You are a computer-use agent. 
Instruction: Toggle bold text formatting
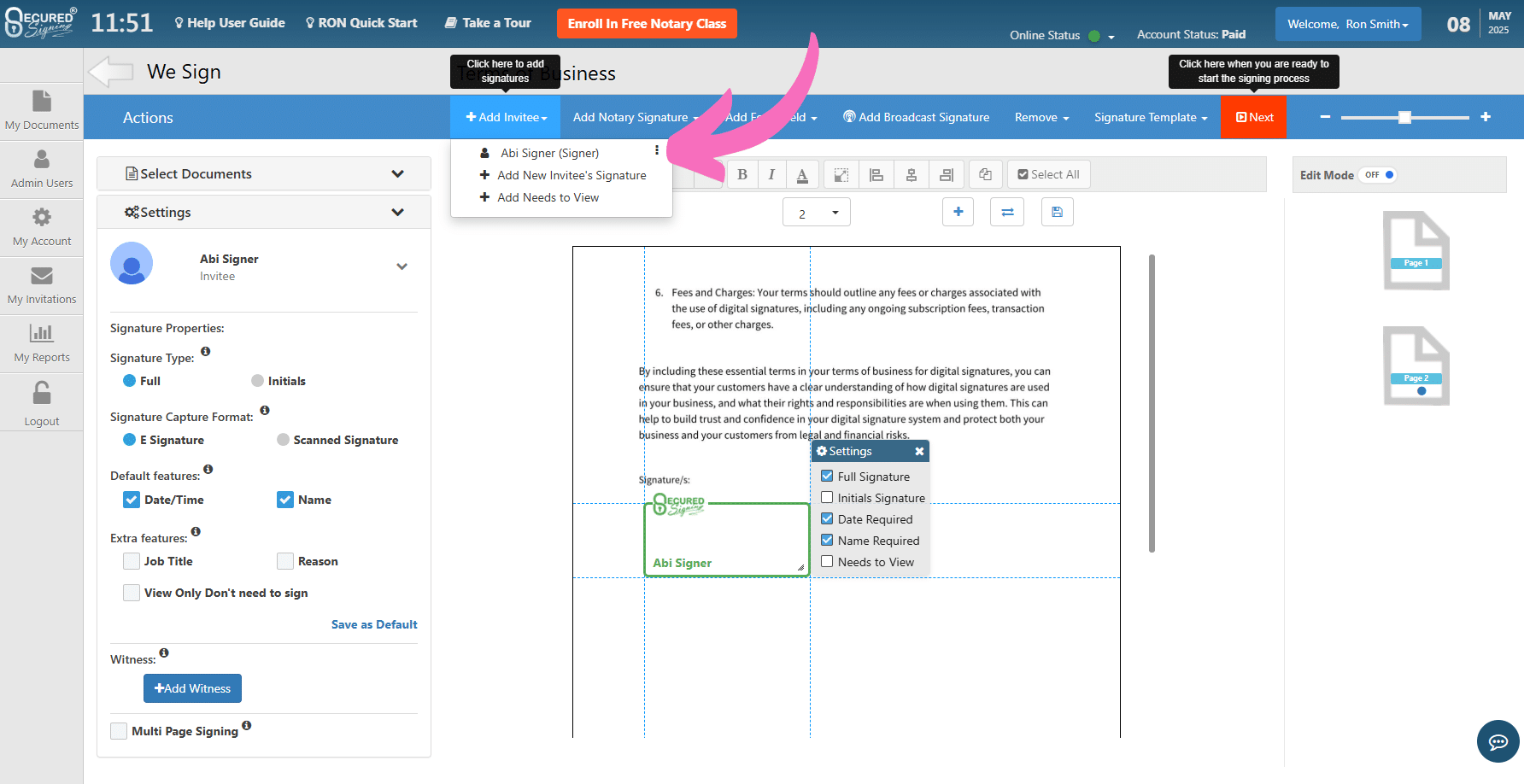click(x=742, y=174)
